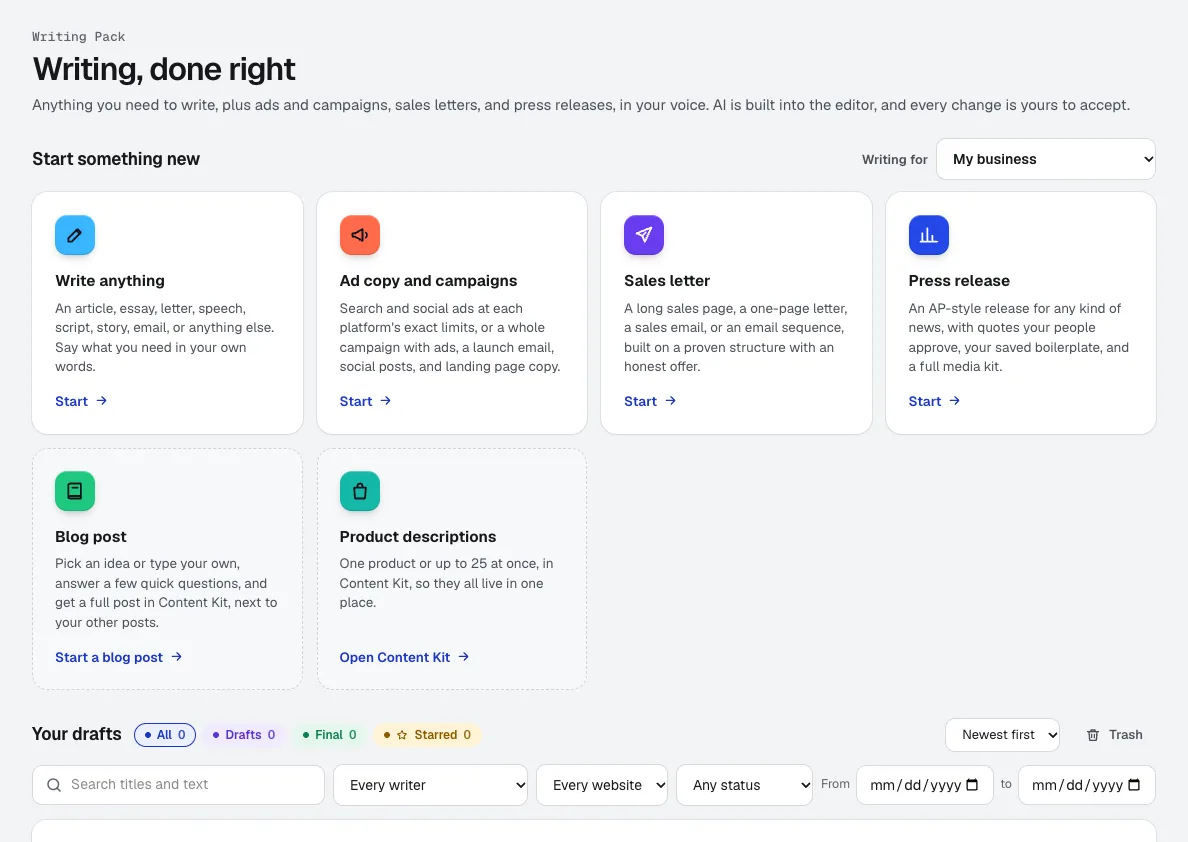Click the Write anything card title
1188x842 pixels.
[x=110, y=281]
